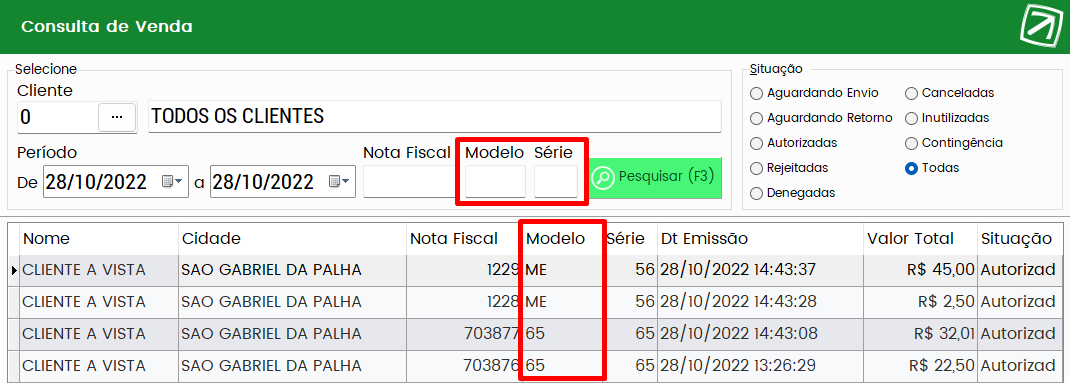
Task: Open calendar picker for the start date
Action: [x=172, y=182]
